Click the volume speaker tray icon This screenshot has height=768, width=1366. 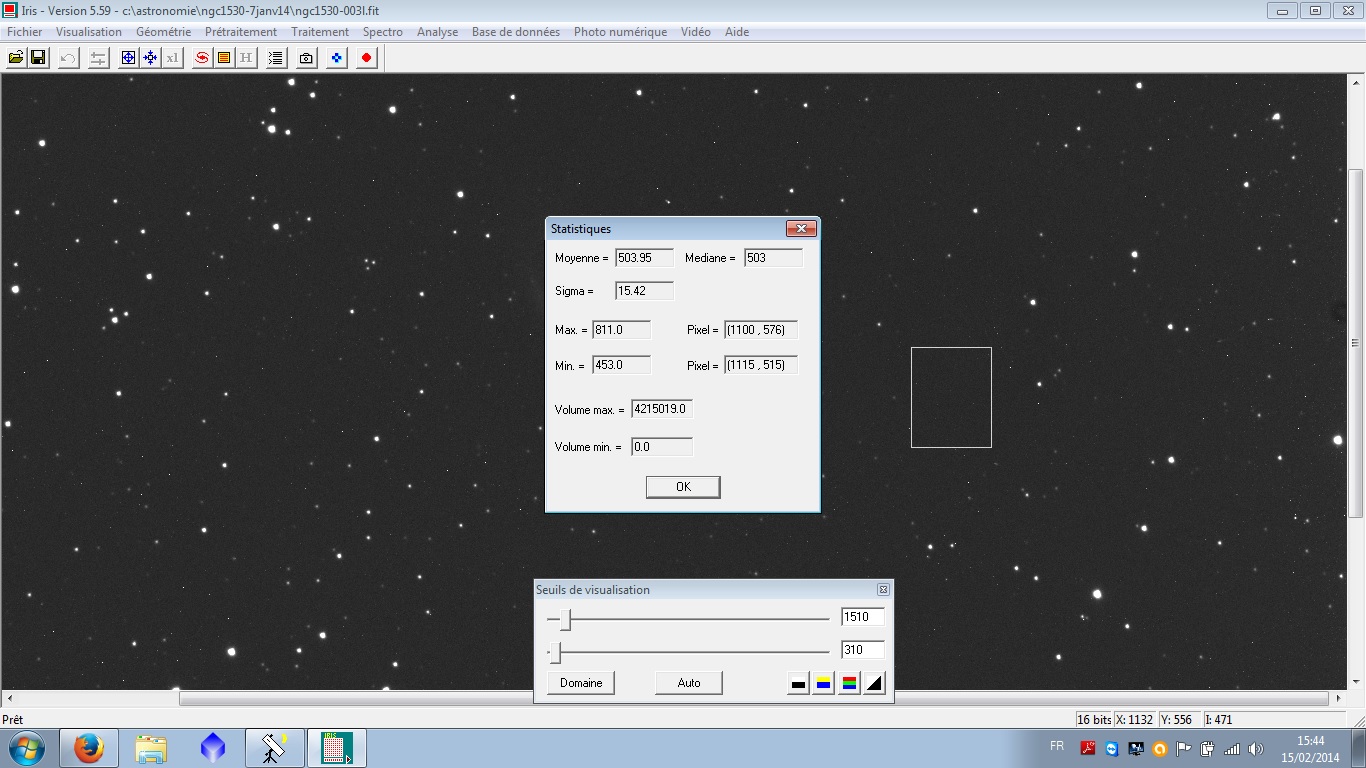click(x=1256, y=748)
